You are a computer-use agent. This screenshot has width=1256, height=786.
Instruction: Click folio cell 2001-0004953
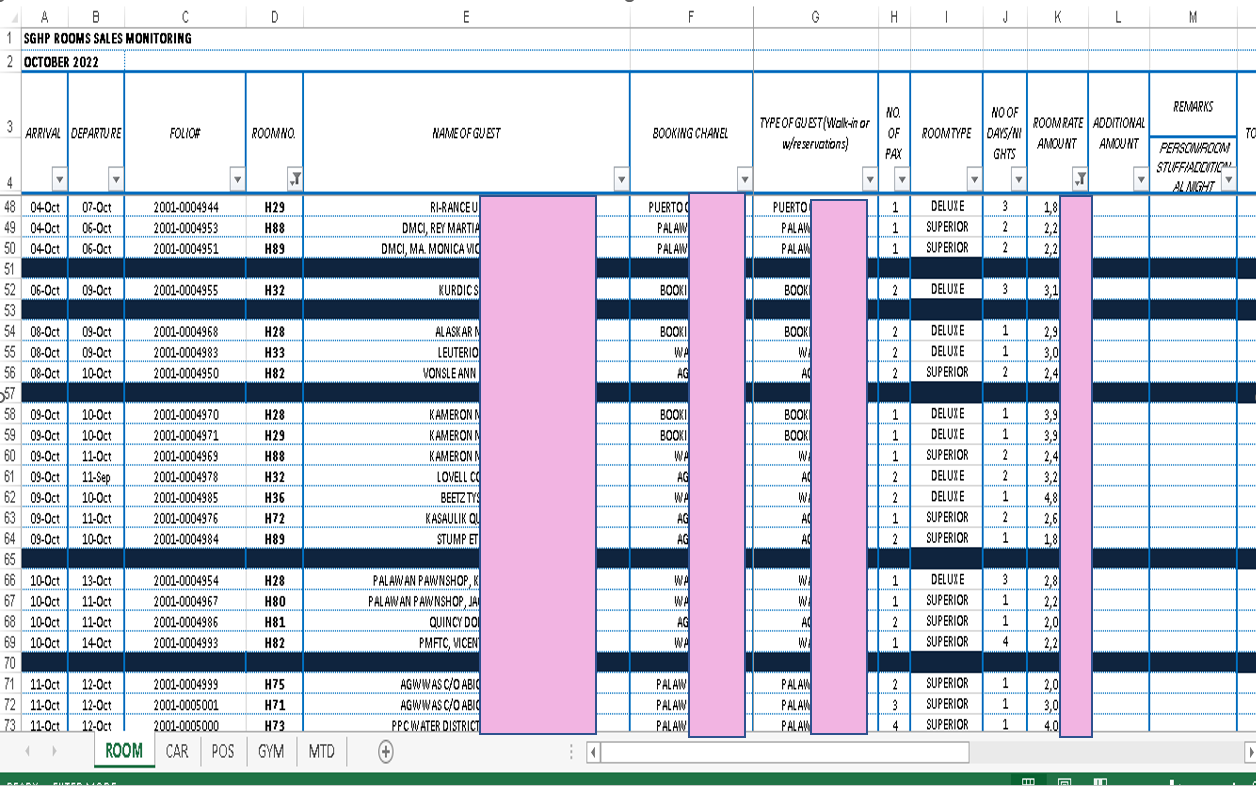(185, 228)
